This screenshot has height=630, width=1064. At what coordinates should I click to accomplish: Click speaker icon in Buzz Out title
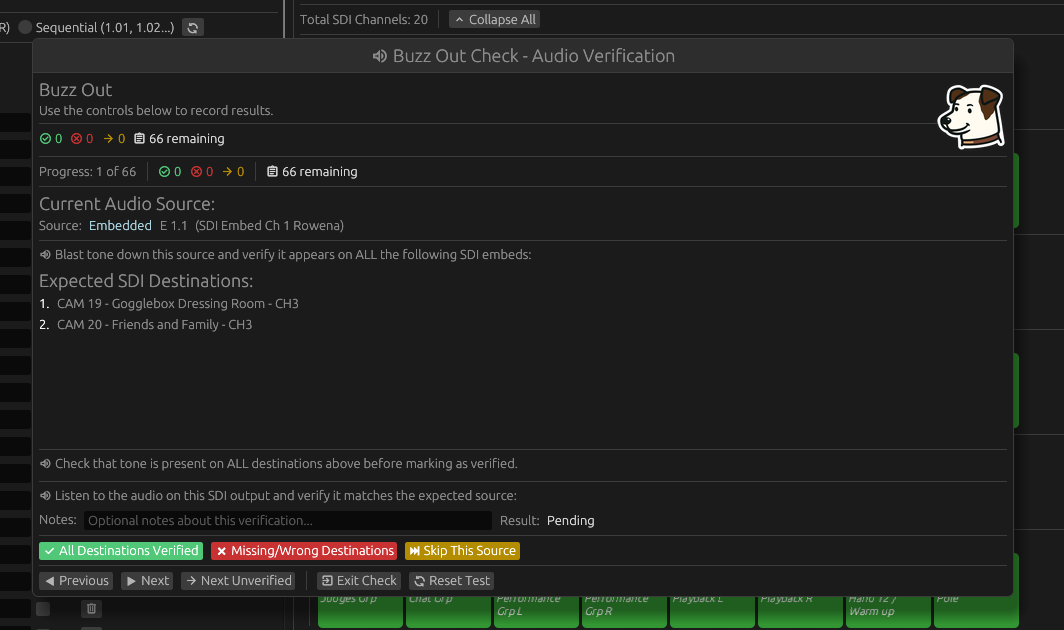(x=380, y=57)
